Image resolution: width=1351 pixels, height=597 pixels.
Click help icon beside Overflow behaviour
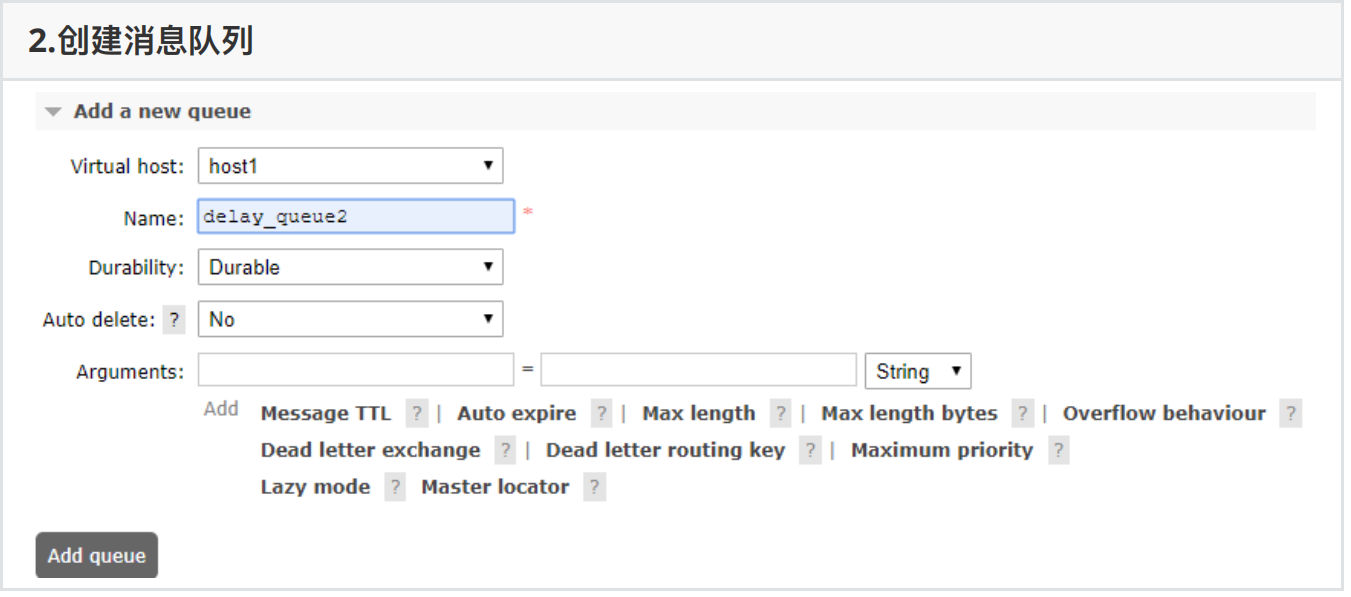tap(1291, 414)
